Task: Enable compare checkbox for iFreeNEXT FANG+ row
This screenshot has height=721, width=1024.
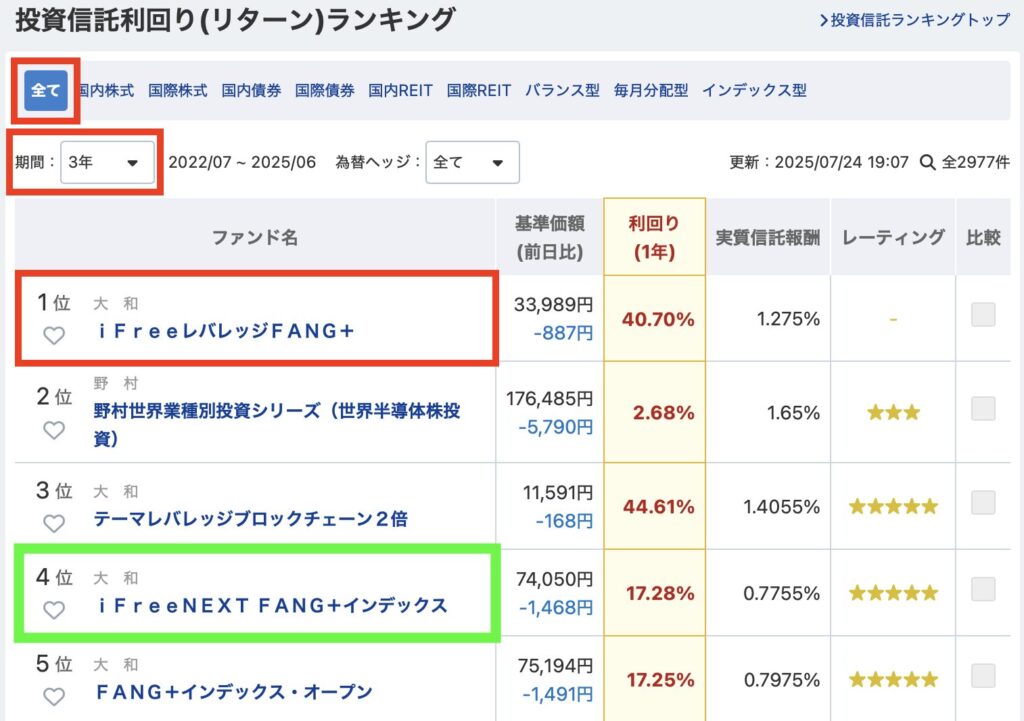Action: click(983, 589)
